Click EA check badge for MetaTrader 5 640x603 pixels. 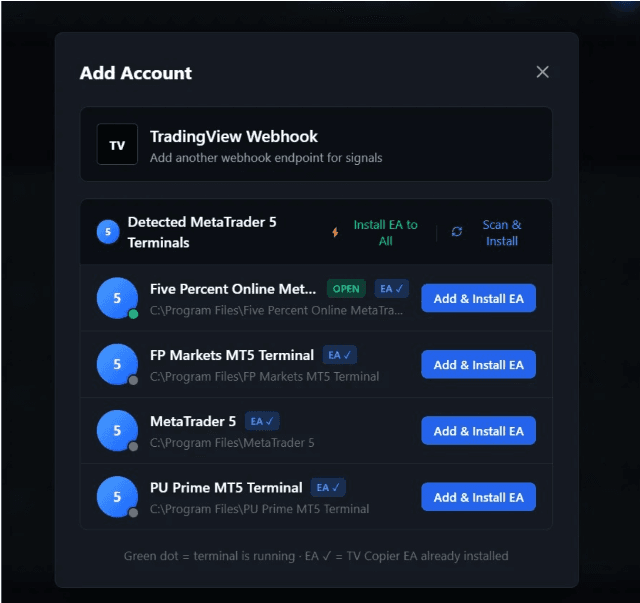(x=262, y=421)
